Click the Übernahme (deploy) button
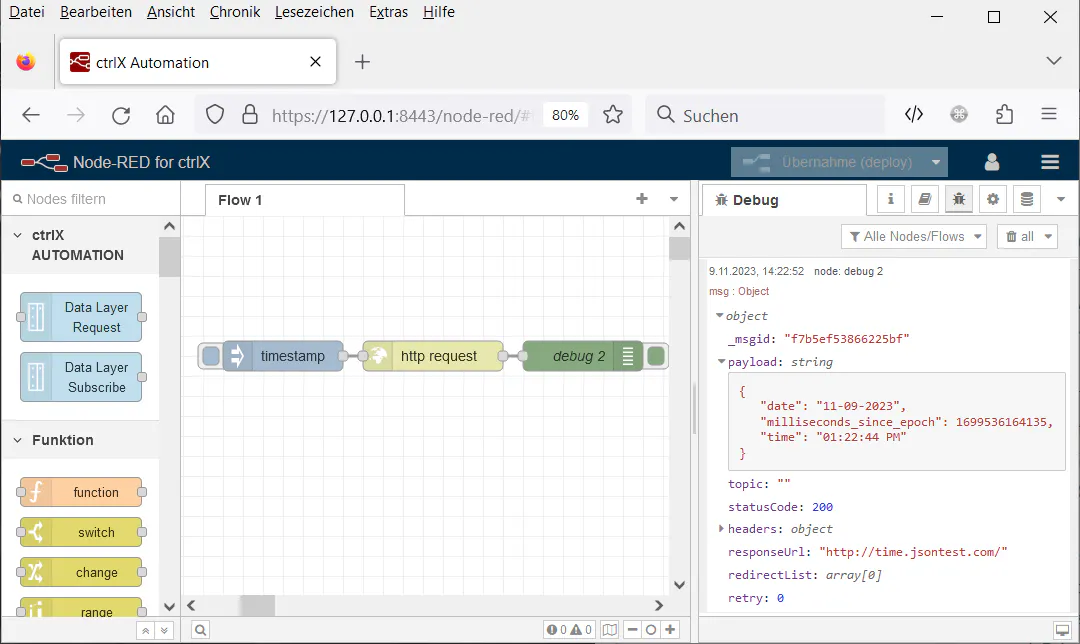The width and height of the screenshot is (1080, 644). click(x=838, y=162)
